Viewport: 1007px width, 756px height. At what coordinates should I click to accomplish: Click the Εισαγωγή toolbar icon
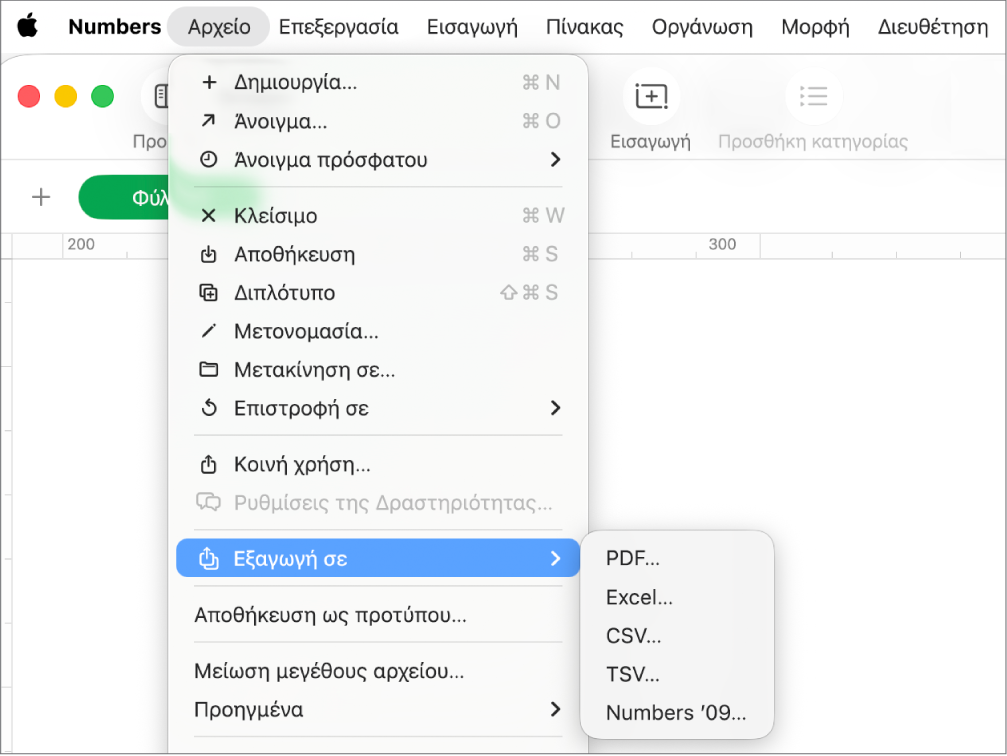tap(651, 96)
